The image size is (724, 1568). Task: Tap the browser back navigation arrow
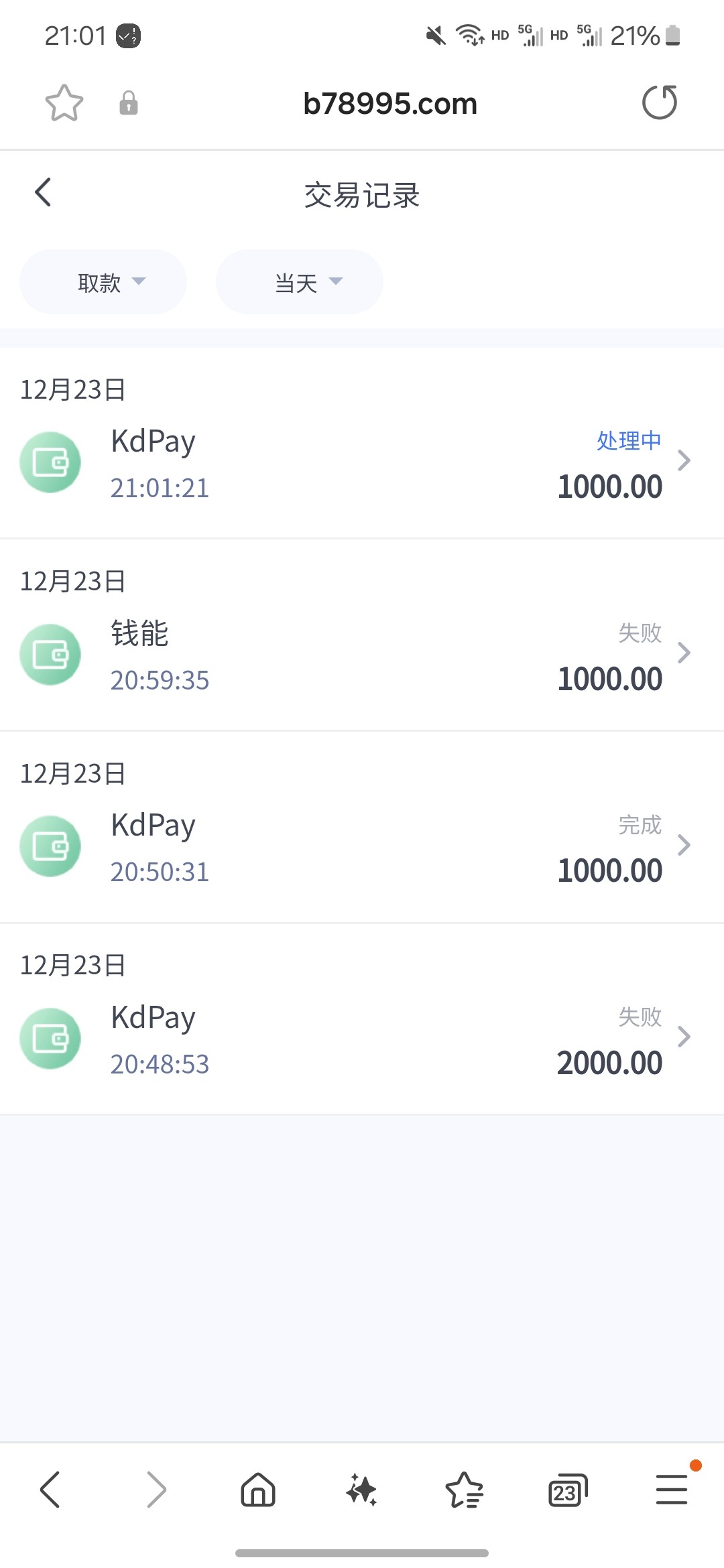50,1490
